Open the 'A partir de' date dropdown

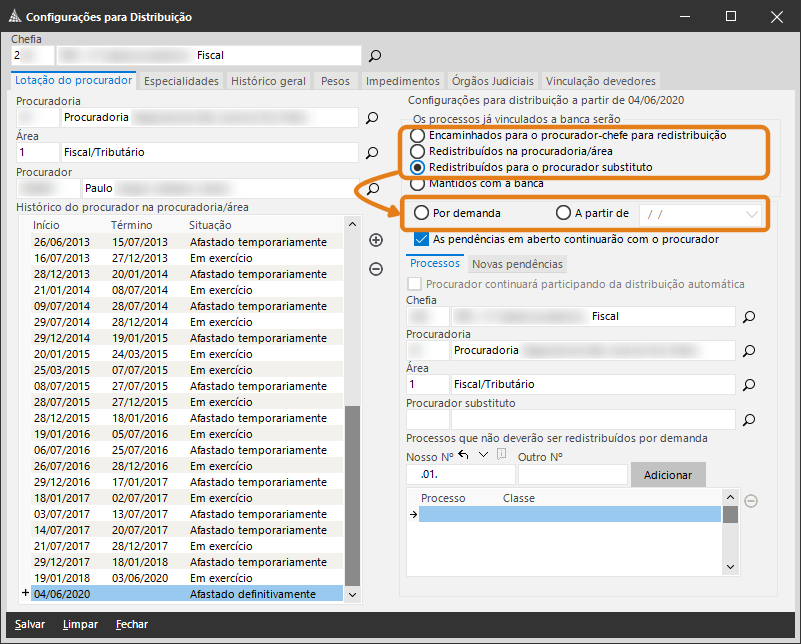coord(752,214)
